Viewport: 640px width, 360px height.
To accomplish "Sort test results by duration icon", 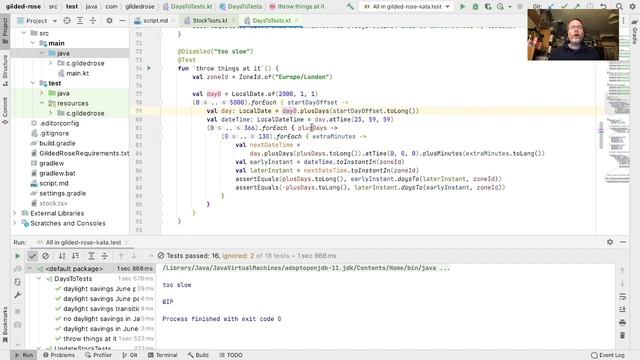I will point(76,256).
